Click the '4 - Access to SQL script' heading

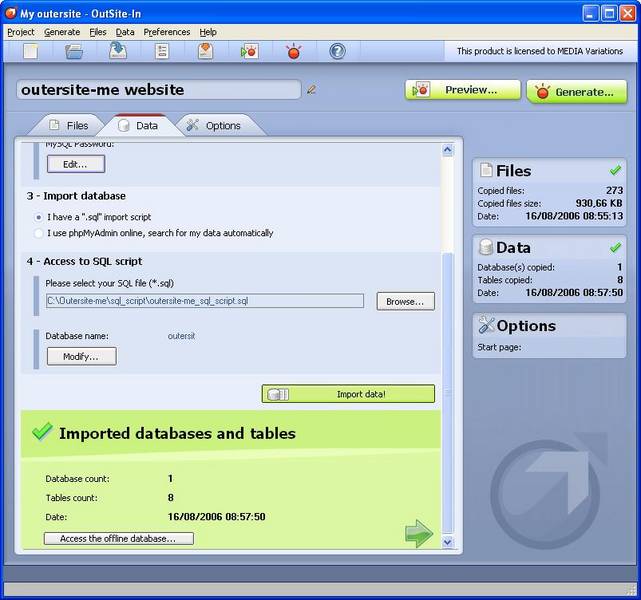click(x=84, y=261)
